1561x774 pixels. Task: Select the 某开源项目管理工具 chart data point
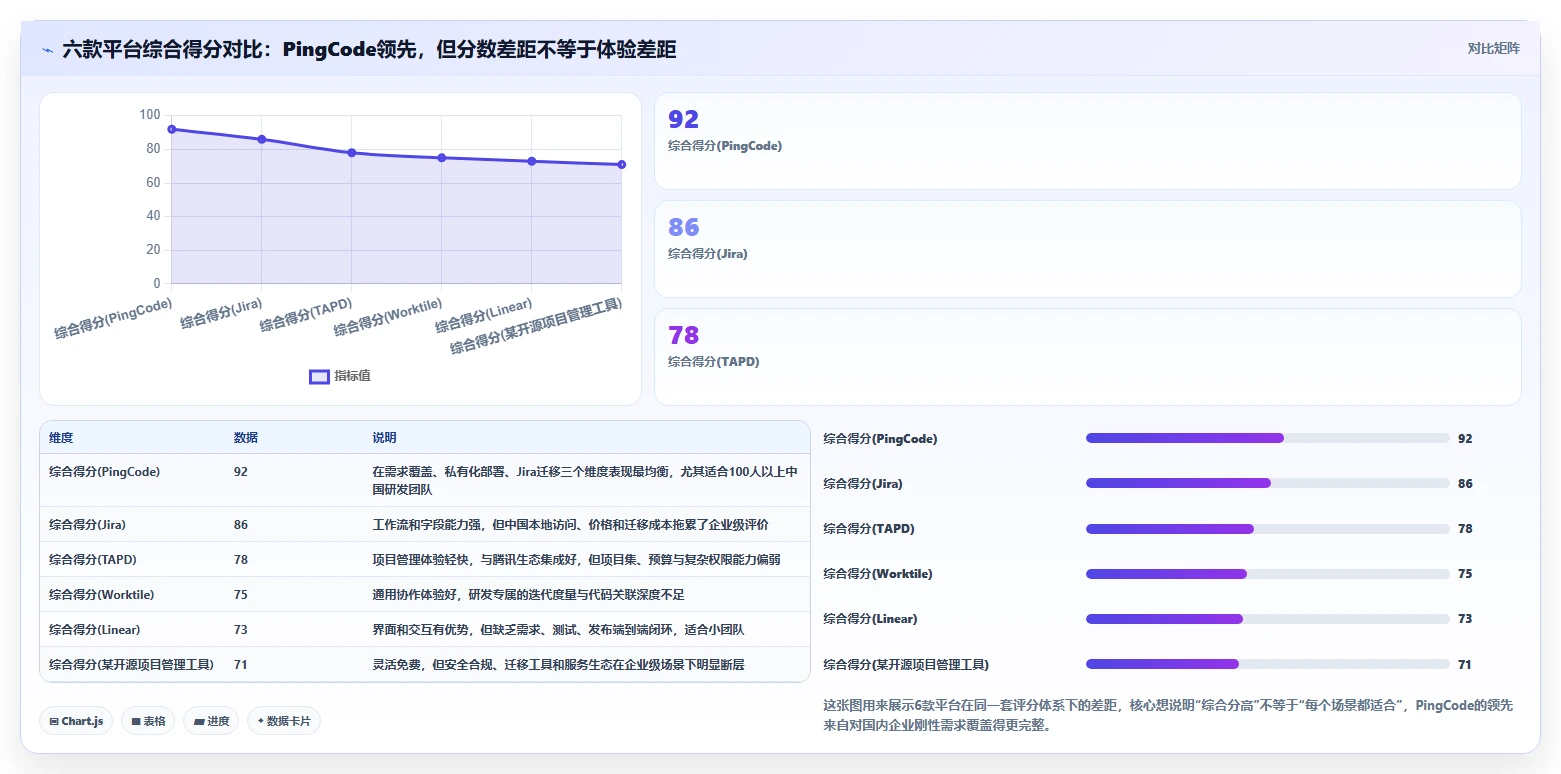click(622, 165)
